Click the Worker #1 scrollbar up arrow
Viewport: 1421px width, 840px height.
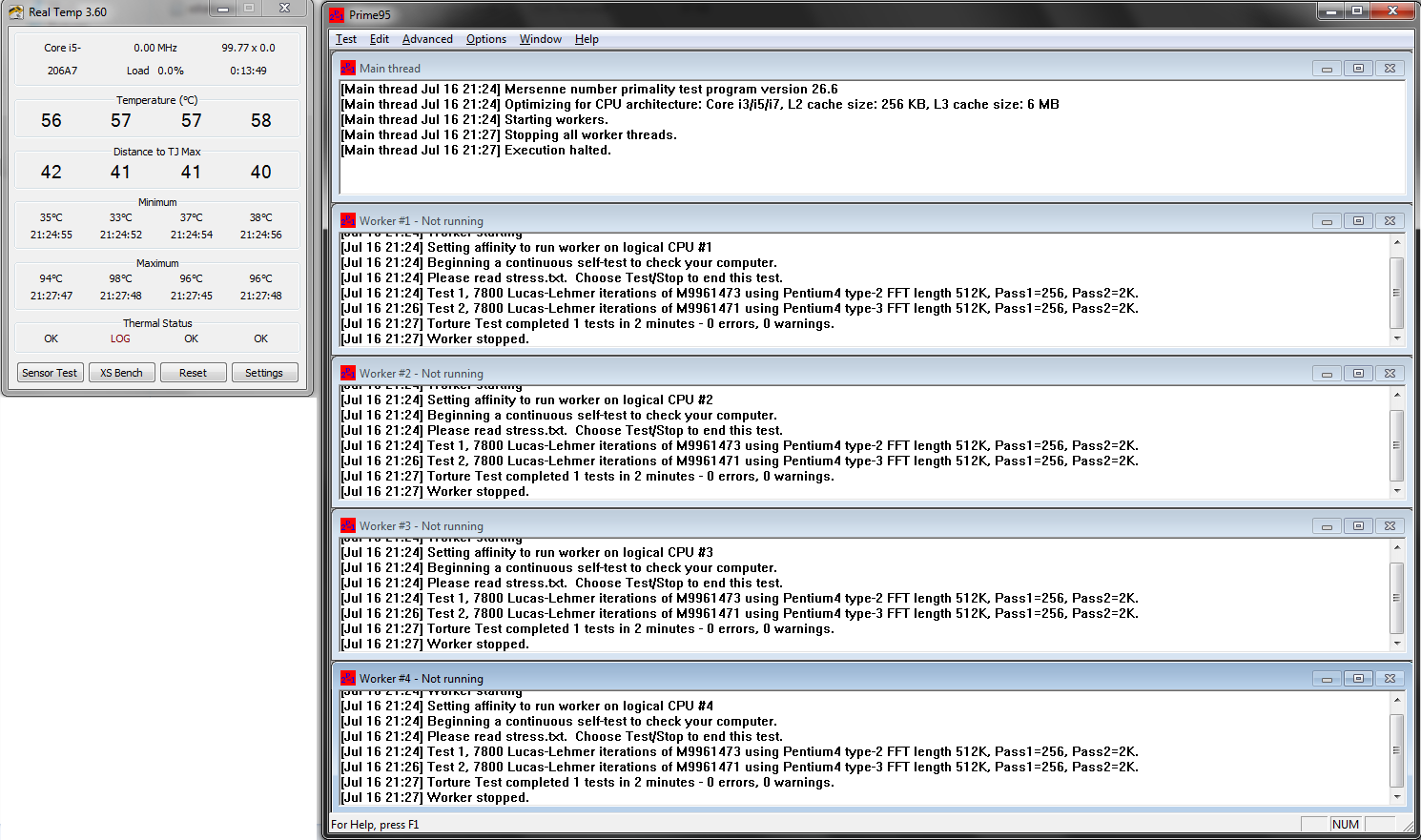1397,242
